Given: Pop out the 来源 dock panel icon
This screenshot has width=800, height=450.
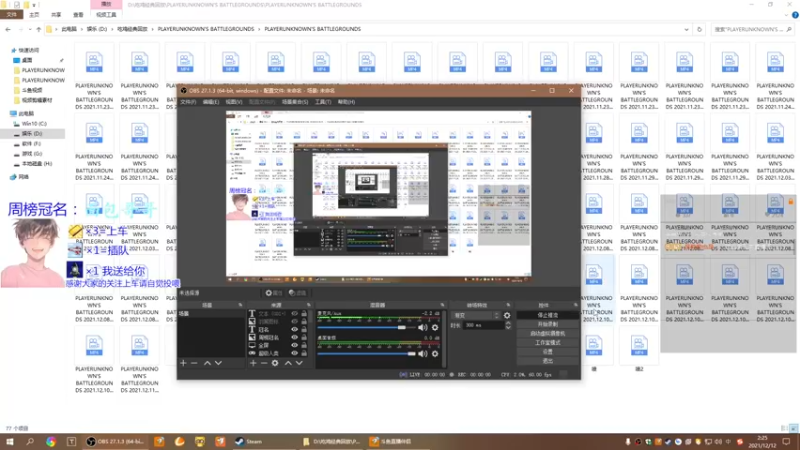Looking at the screenshot, I should [x=309, y=305].
